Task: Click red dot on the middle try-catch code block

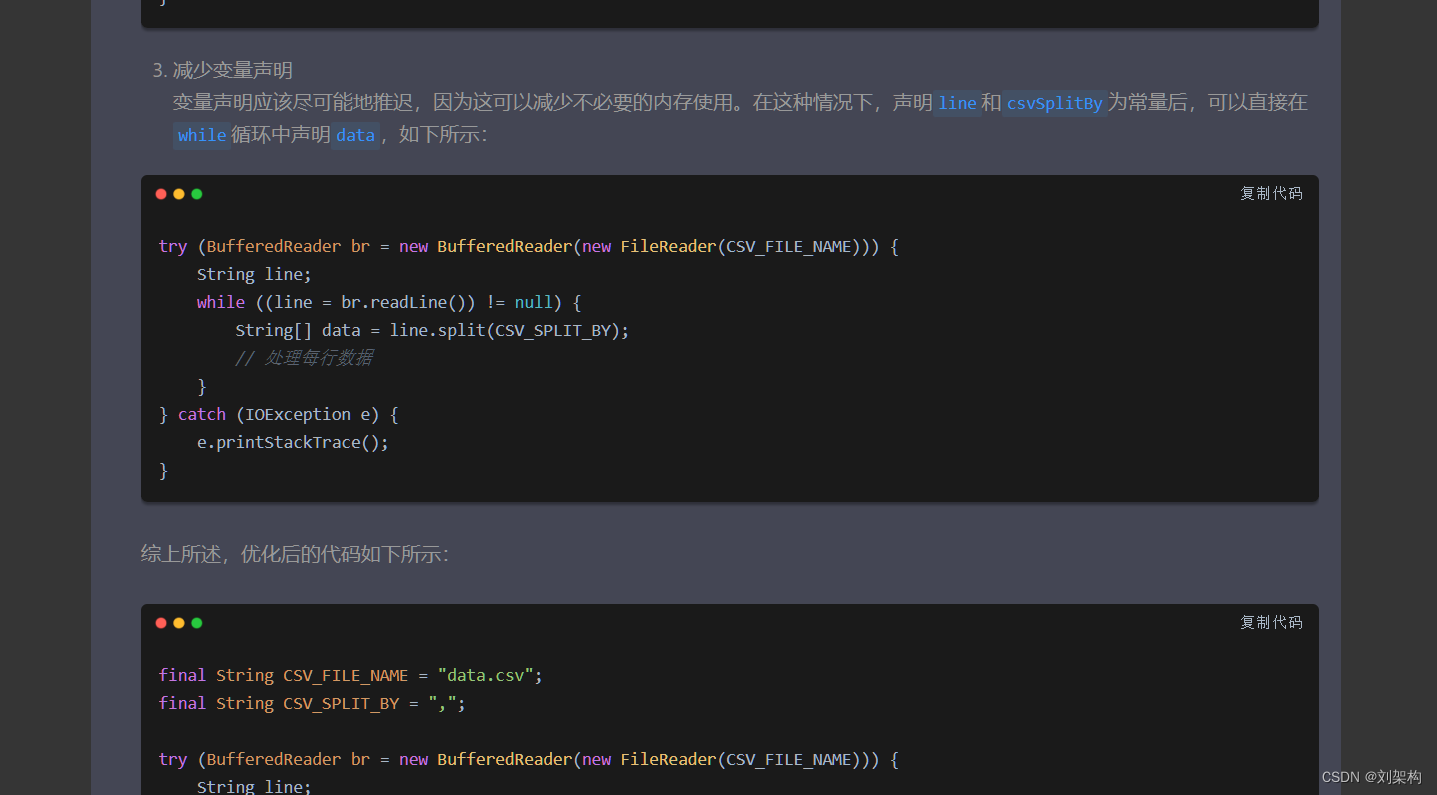Action: coord(161,194)
